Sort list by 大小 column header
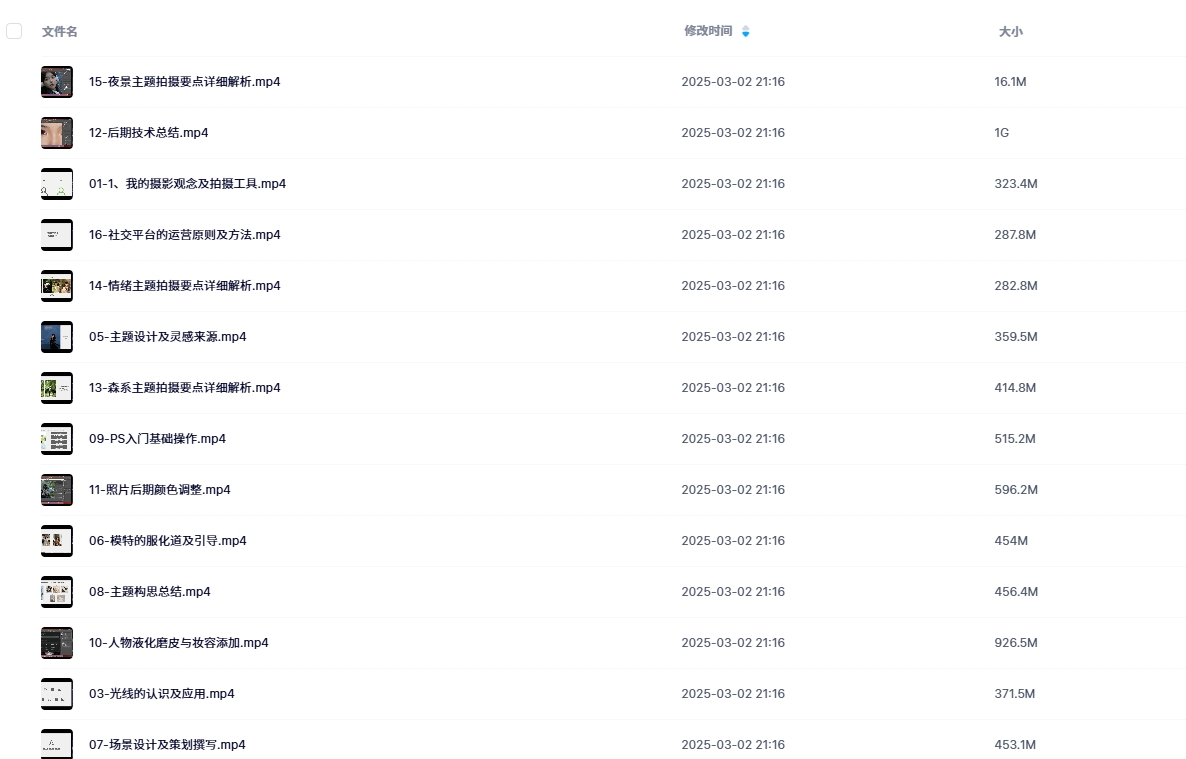 1010,32
